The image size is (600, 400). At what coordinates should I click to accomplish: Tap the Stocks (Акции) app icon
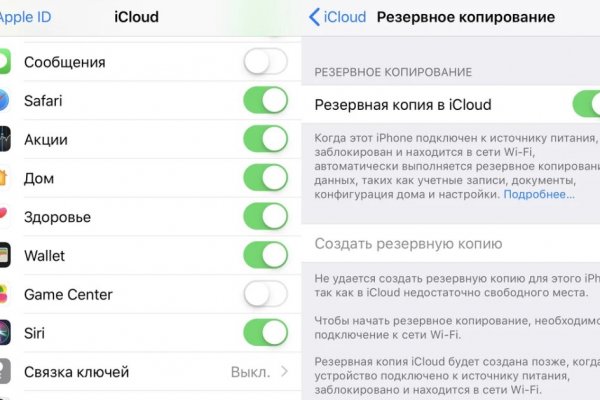pos(4,139)
